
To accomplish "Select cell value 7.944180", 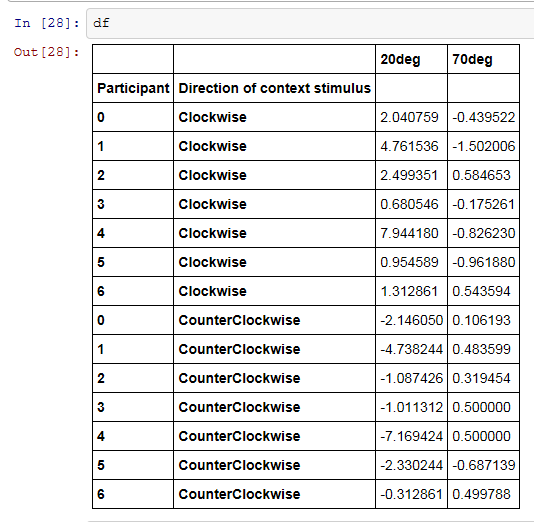I will pos(409,233).
